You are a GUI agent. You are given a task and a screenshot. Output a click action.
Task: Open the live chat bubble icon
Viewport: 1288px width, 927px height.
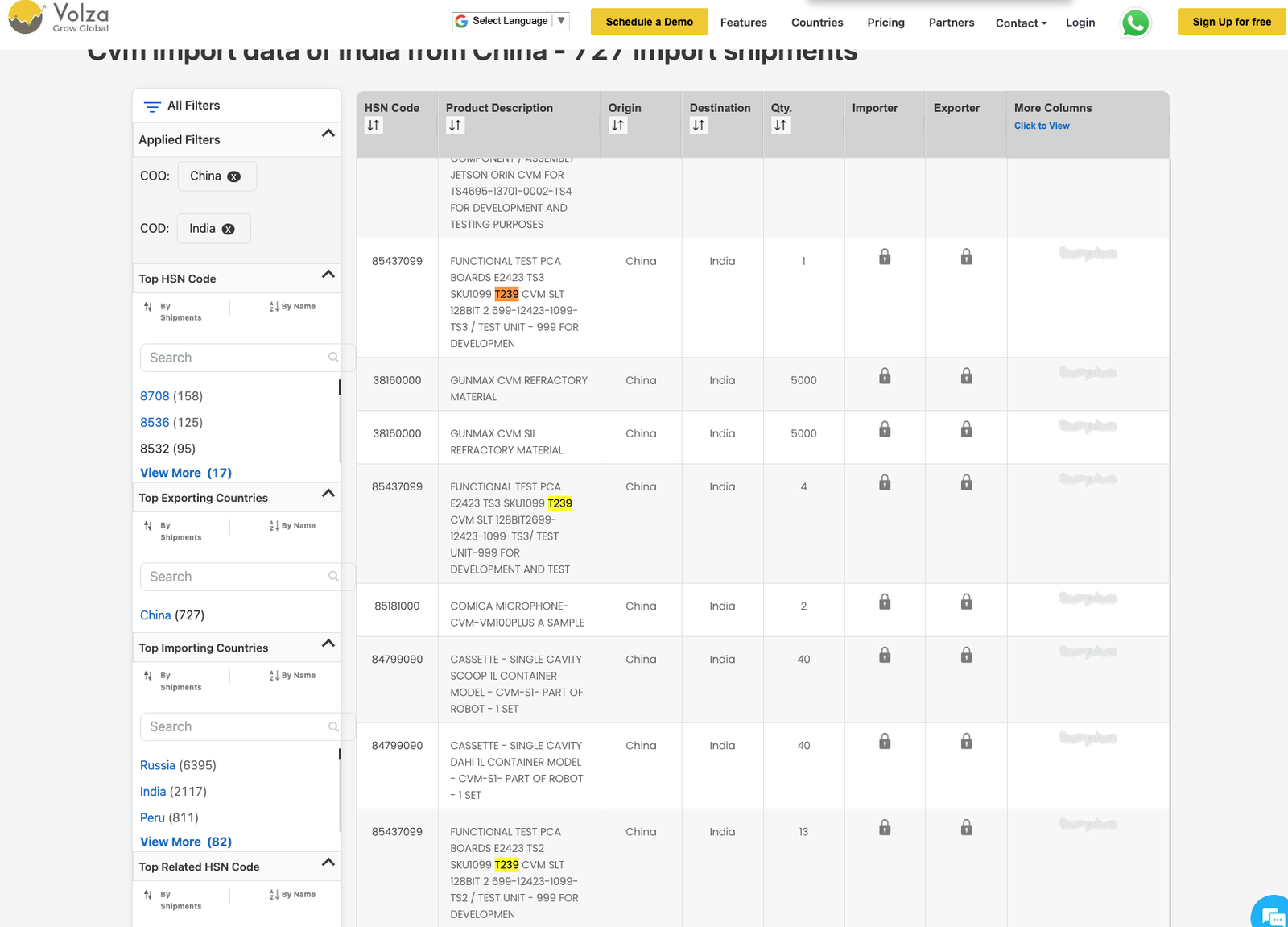1272,915
